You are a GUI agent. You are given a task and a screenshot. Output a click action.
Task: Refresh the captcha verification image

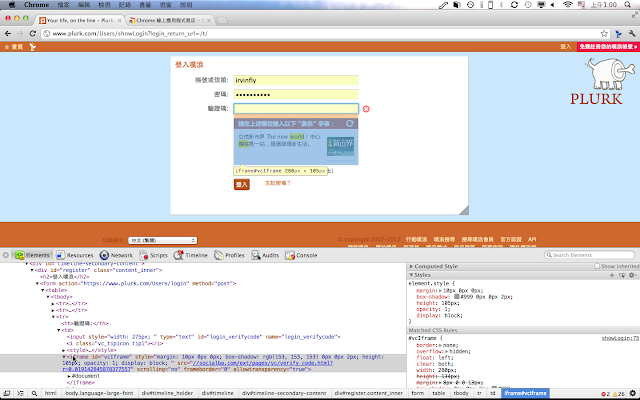[350, 123]
